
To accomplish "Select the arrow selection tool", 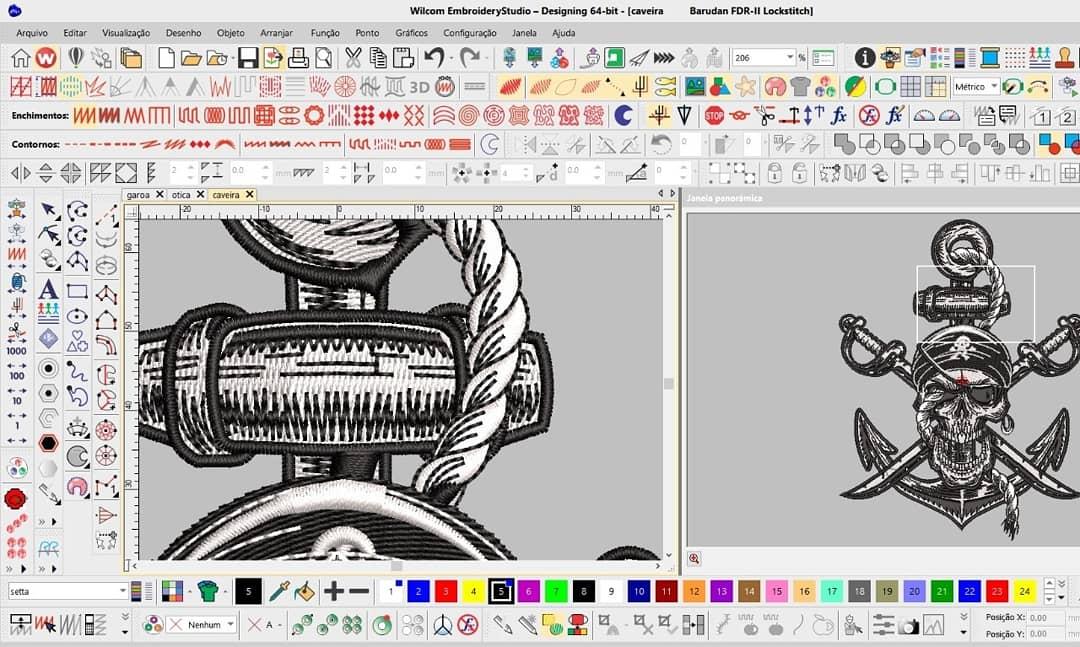I will pyautogui.click(x=48, y=210).
